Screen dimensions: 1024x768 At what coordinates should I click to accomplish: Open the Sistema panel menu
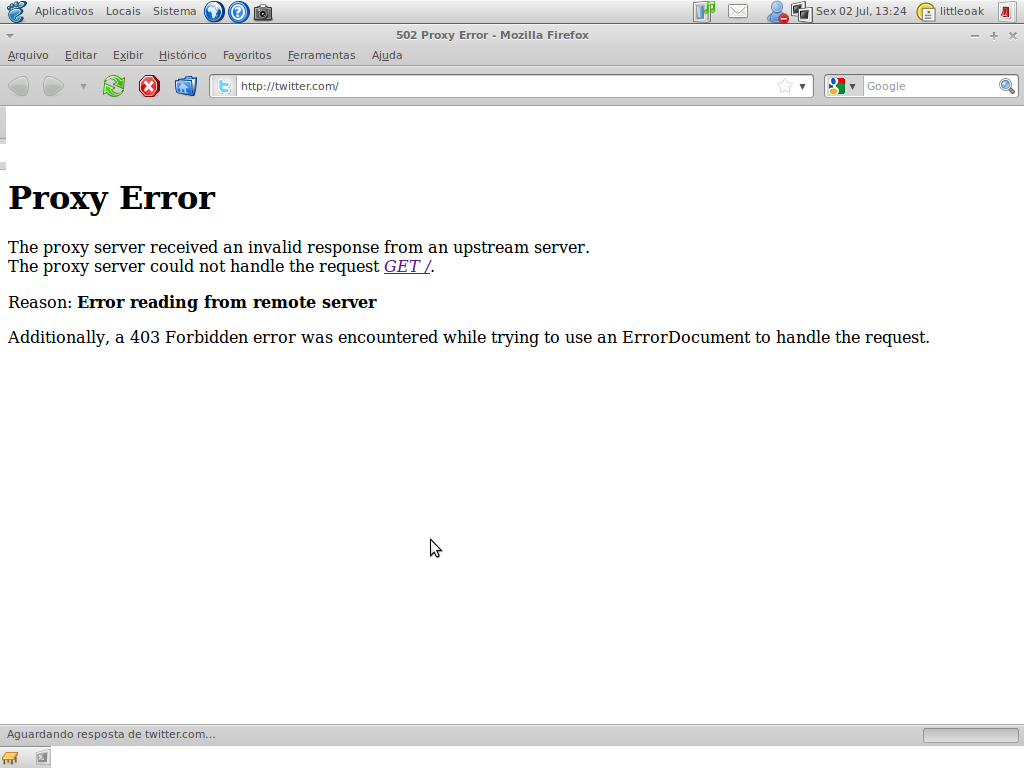(174, 11)
